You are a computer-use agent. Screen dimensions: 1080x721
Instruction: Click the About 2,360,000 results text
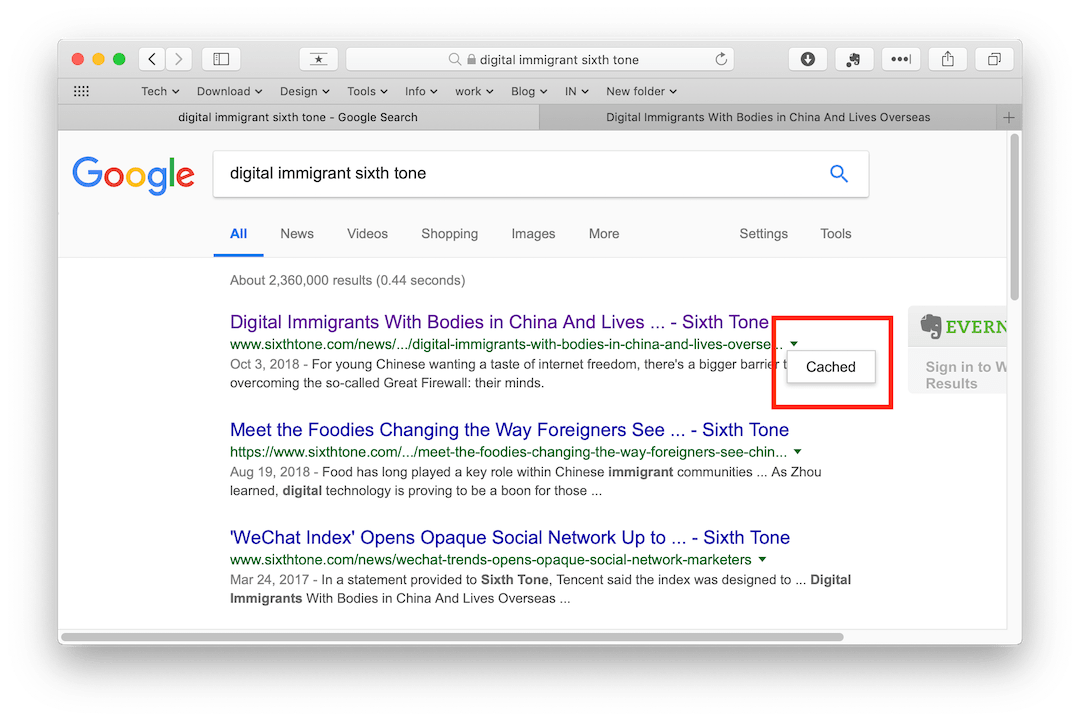(x=348, y=280)
